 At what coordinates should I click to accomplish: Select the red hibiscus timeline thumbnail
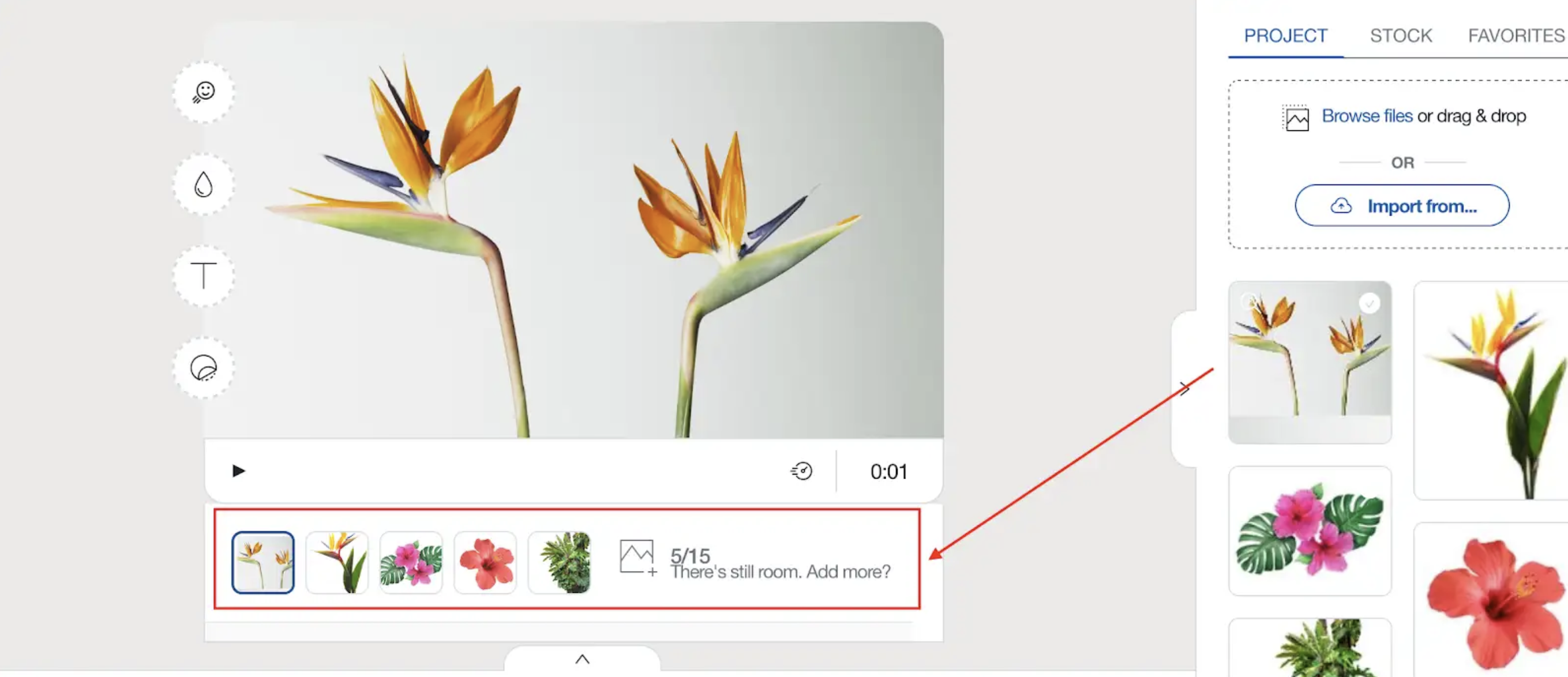[485, 563]
